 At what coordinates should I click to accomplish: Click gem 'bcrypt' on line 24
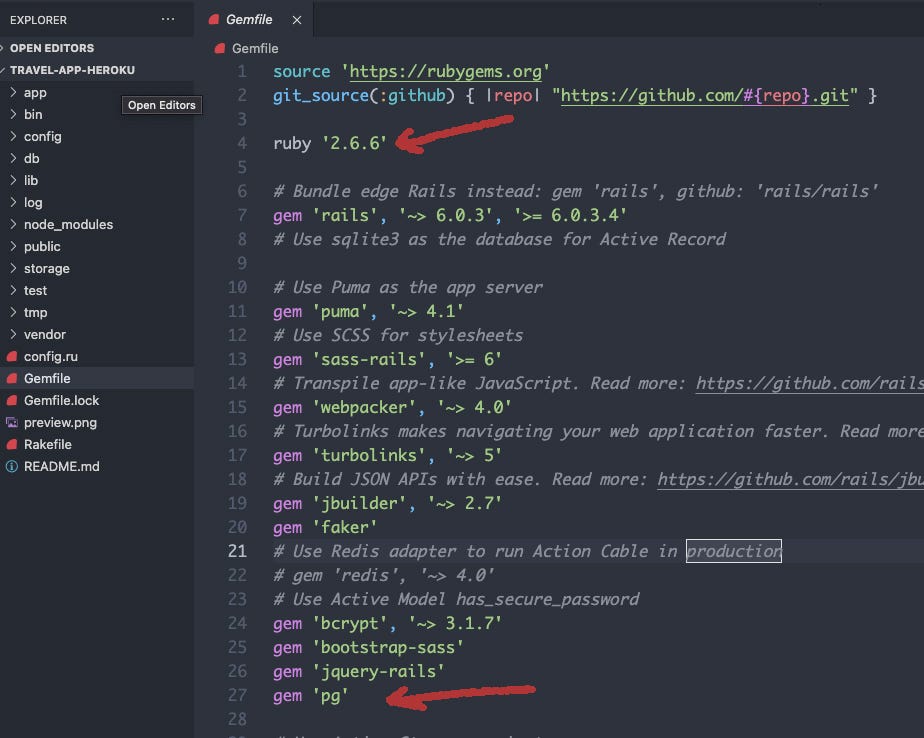[x=387, y=624]
